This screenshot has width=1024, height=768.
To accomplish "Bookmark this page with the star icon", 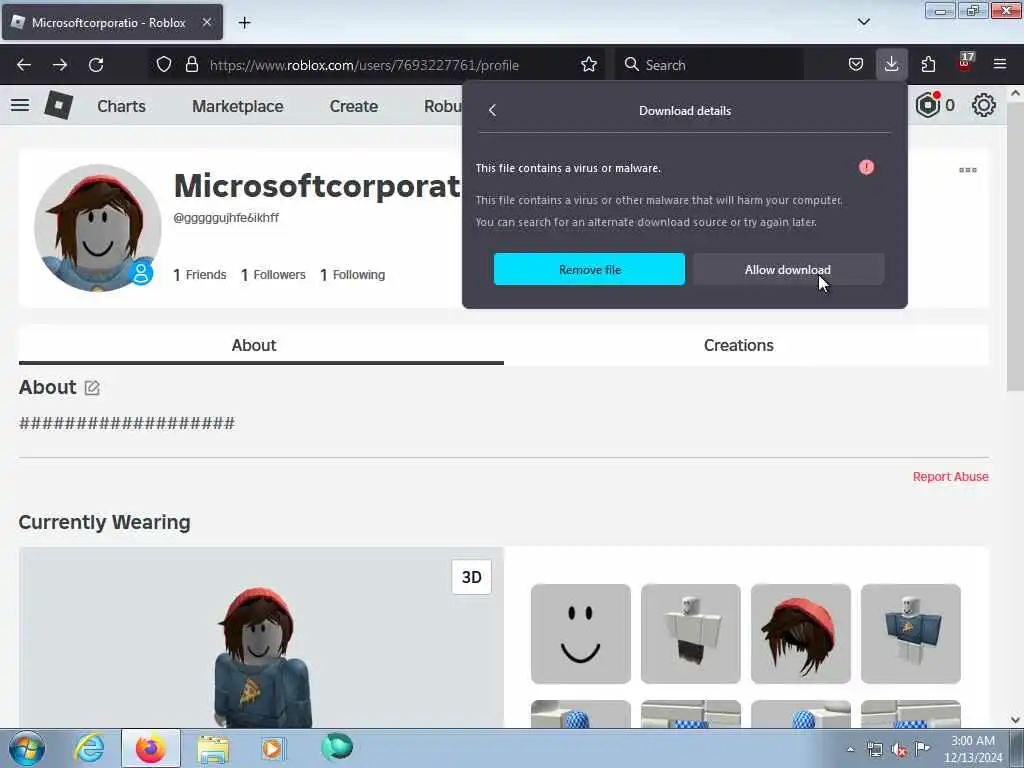I will coord(588,65).
